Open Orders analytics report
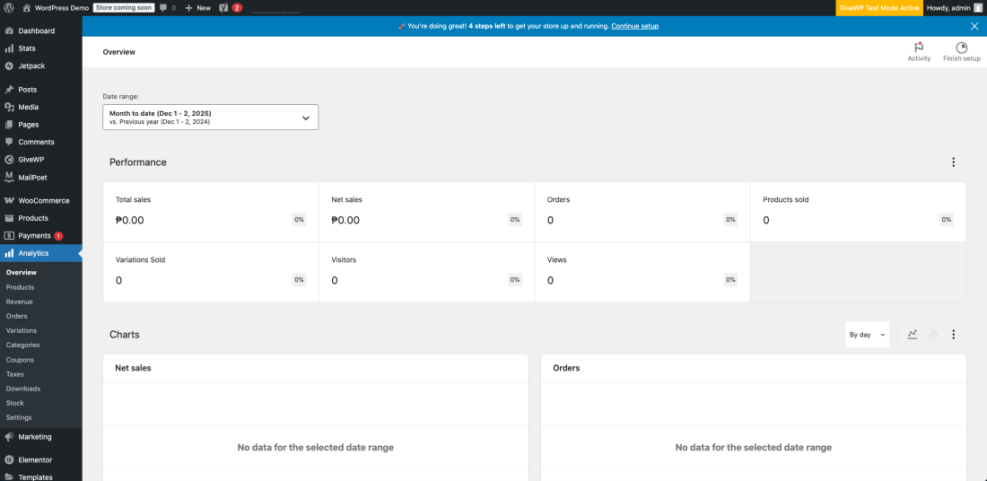The height and width of the screenshot is (481, 987). 16,316
